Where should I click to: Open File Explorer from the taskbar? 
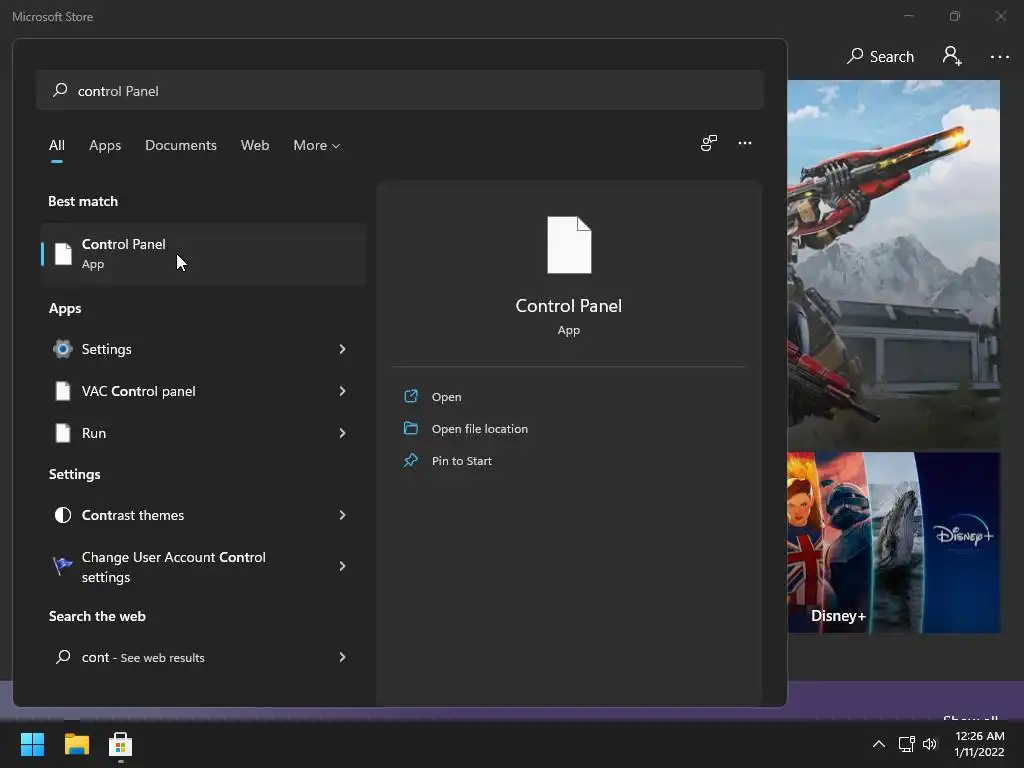[x=76, y=744]
